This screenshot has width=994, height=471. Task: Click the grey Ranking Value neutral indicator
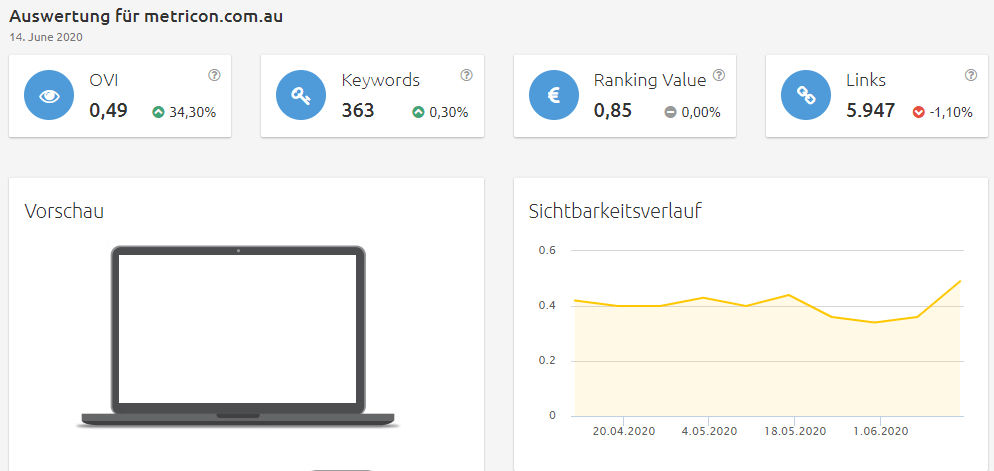pyautogui.click(x=670, y=112)
